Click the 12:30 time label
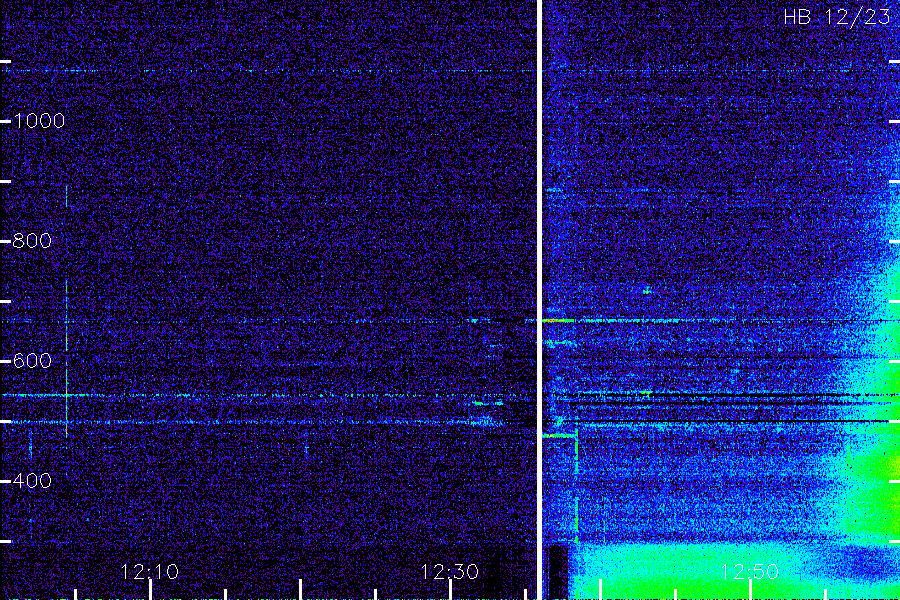 [449, 572]
